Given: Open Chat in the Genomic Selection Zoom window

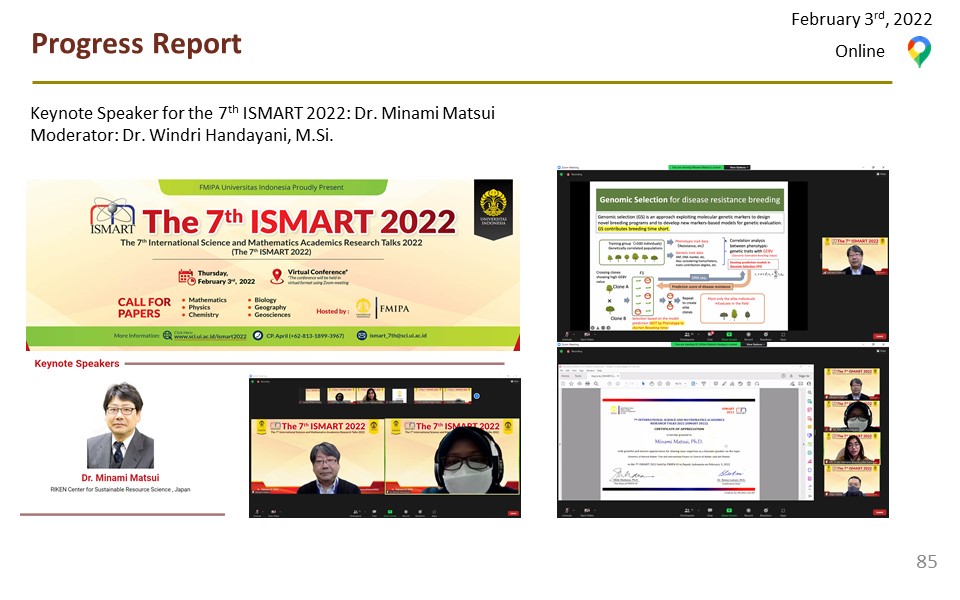Looking at the screenshot, I should click(710, 336).
